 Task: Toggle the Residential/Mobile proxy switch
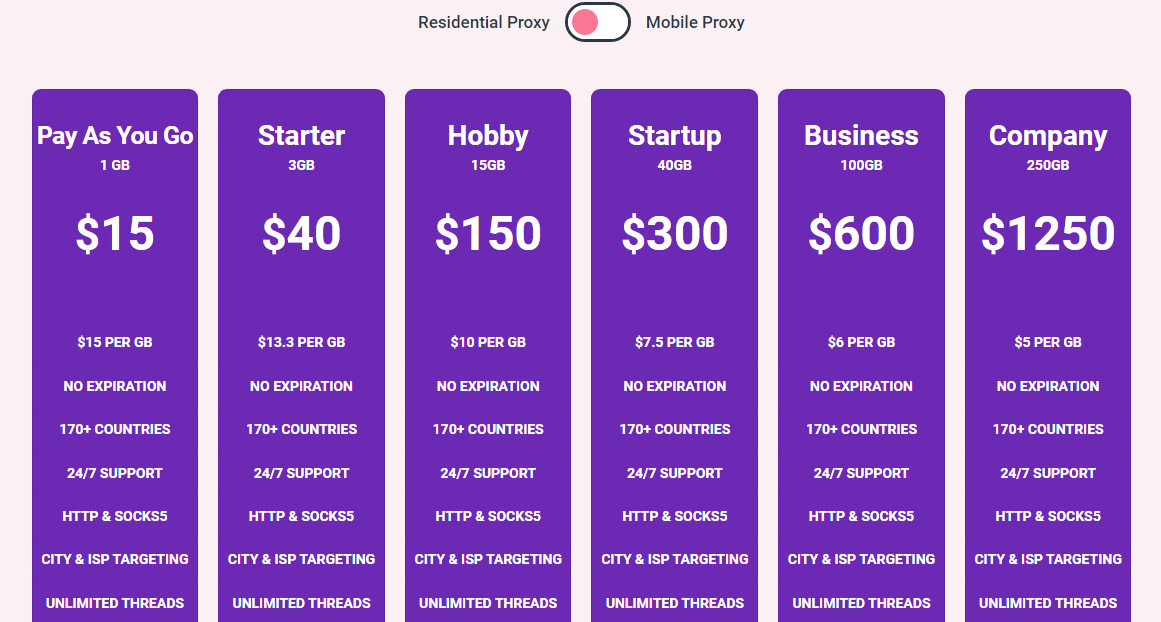point(598,22)
